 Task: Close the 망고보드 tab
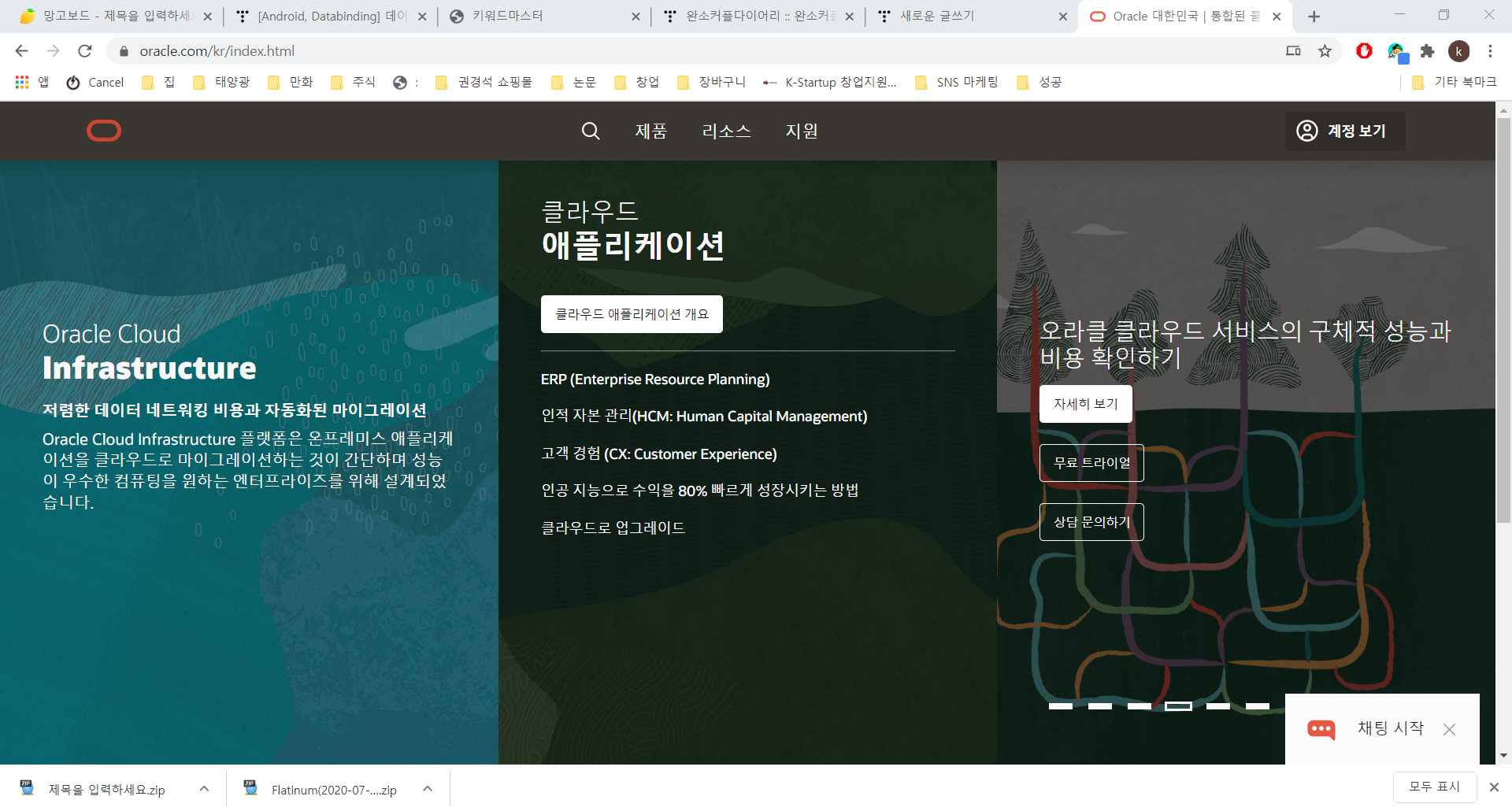click(x=208, y=17)
